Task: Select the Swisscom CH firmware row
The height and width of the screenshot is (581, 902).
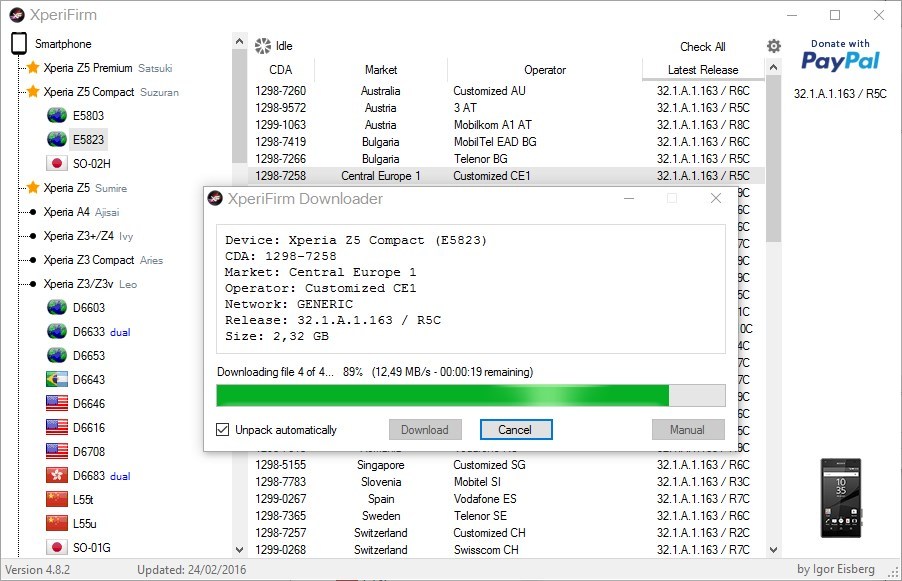Action: pyautogui.click(x=506, y=550)
